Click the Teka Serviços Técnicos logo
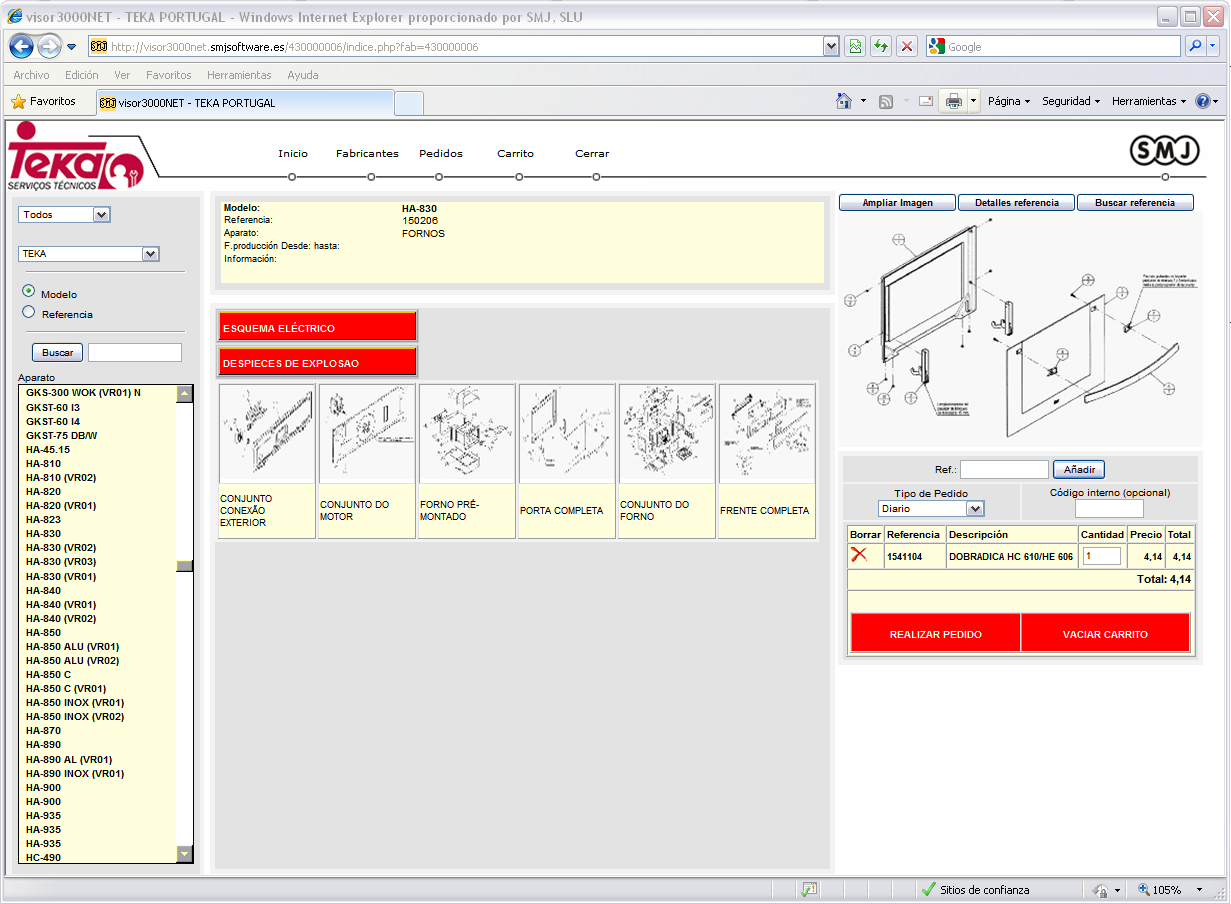 tap(76, 155)
